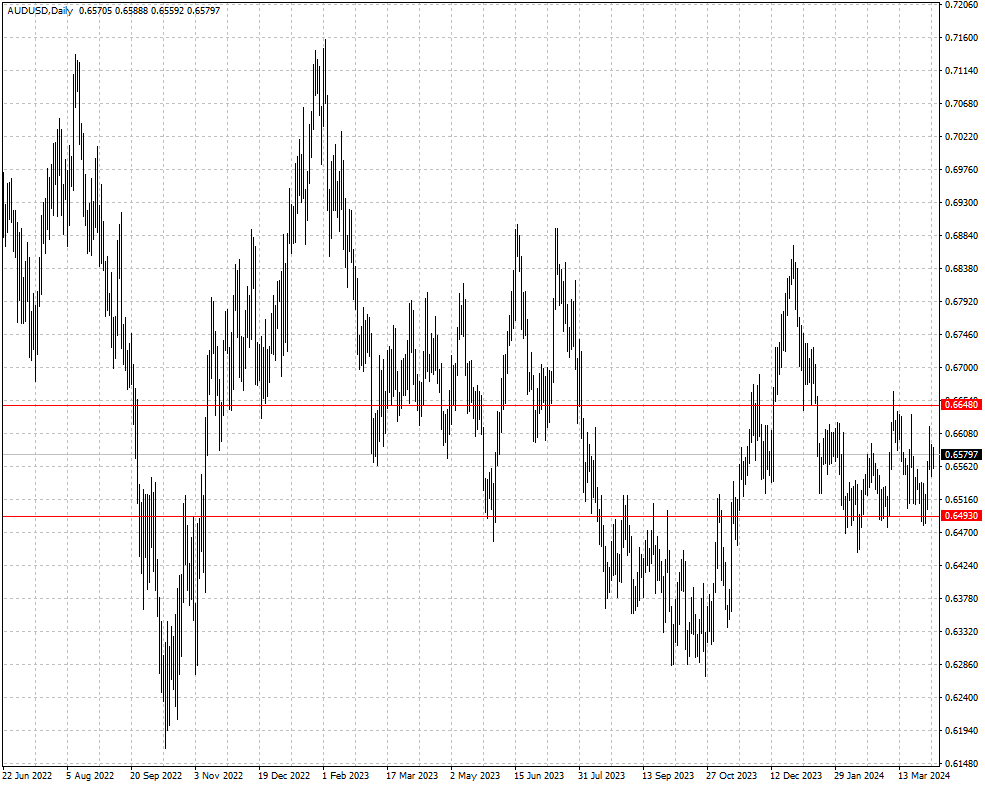Select the red horizontal line at 0.66480
The width and height of the screenshot is (985, 787).
471,405
